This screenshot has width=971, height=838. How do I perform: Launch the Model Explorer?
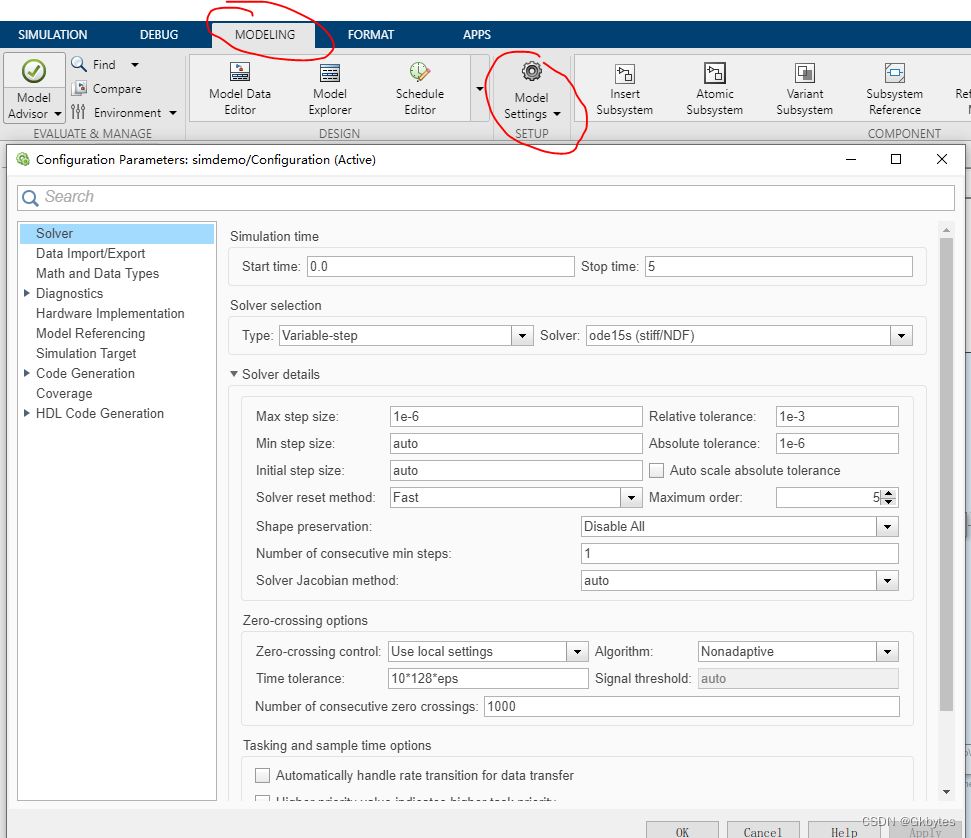pyautogui.click(x=330, y=89)
